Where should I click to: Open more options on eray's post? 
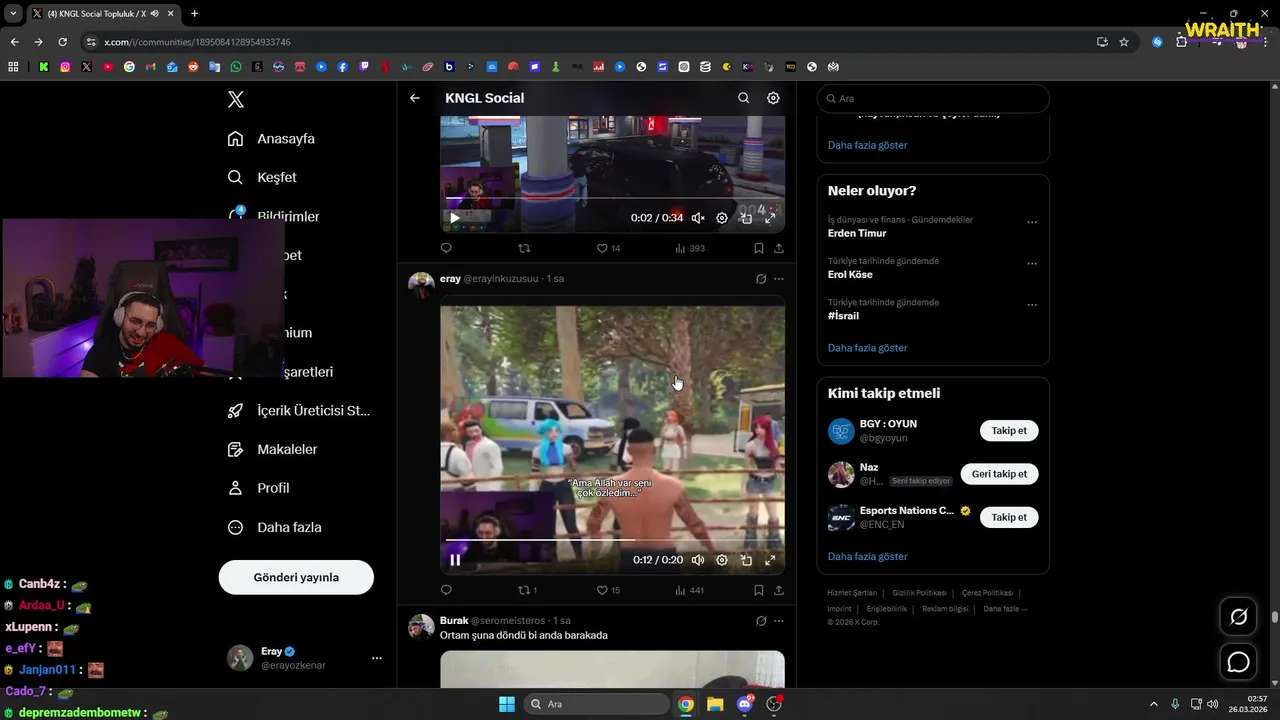click(x=779, y=279)
